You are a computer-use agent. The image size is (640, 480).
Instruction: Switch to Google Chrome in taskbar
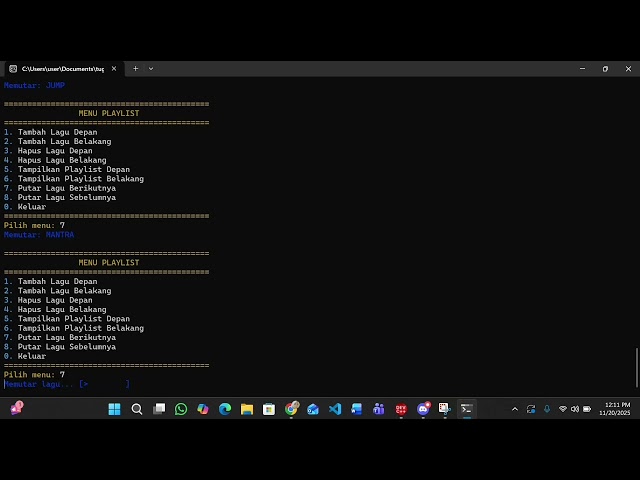coord(291,409)
